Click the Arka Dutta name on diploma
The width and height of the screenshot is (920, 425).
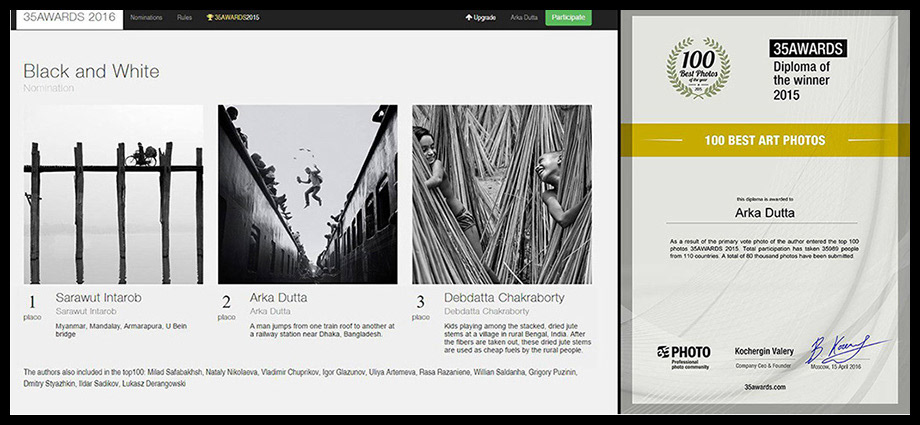(765, 213)
